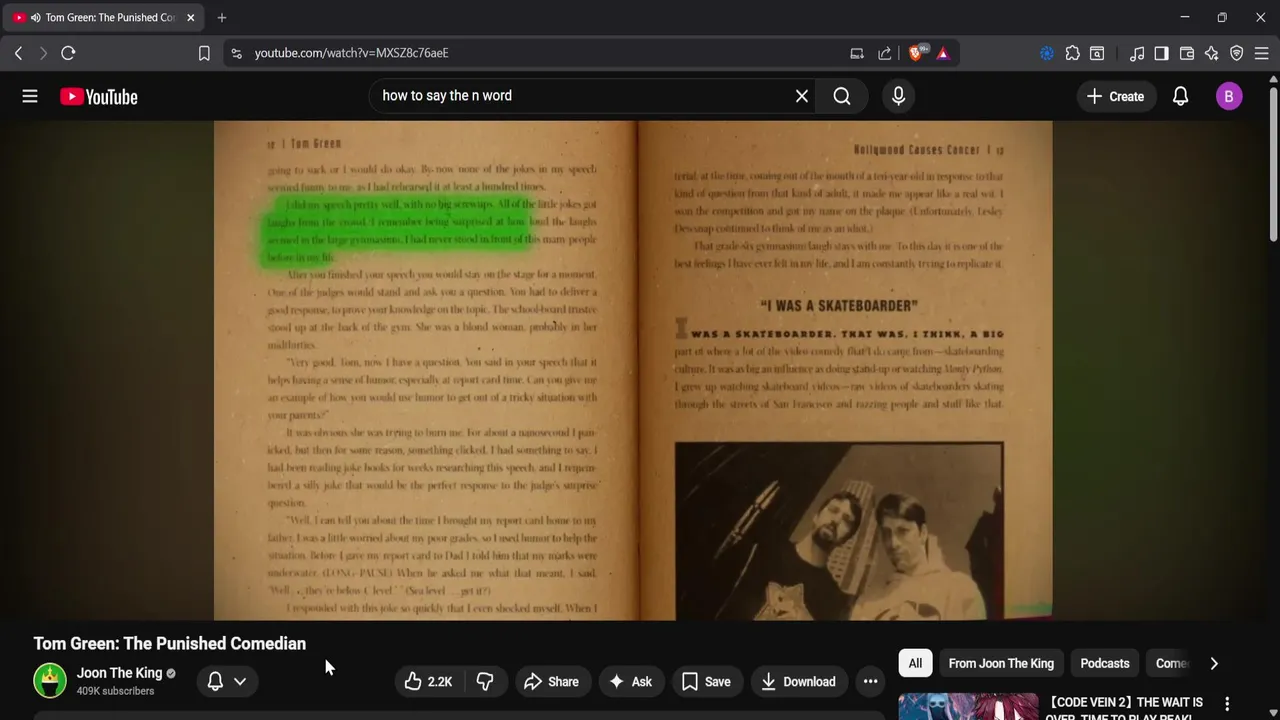
Task: Click the video title text
Action: point(170,643)
